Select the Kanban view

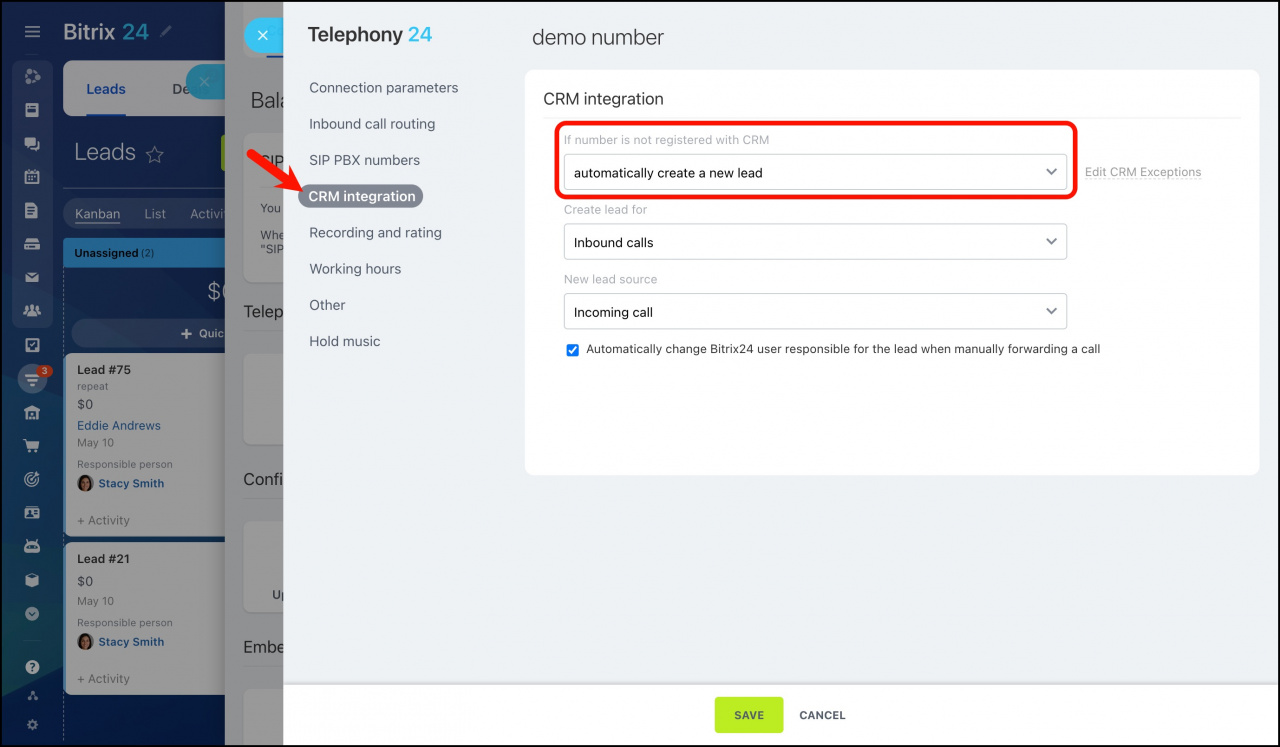(97, 214)
